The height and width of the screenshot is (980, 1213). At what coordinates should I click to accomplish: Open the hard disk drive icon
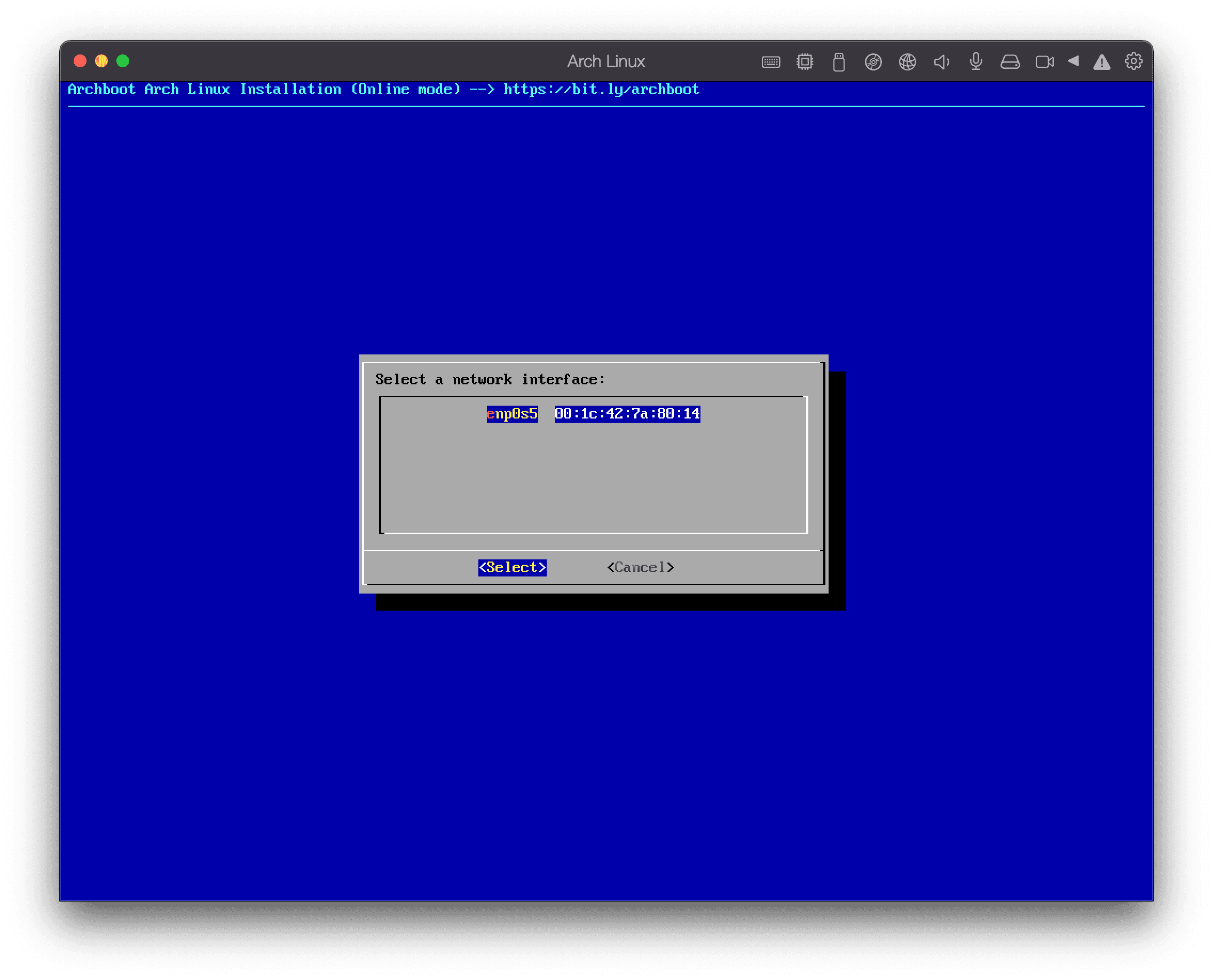(x=1010, y=61)
